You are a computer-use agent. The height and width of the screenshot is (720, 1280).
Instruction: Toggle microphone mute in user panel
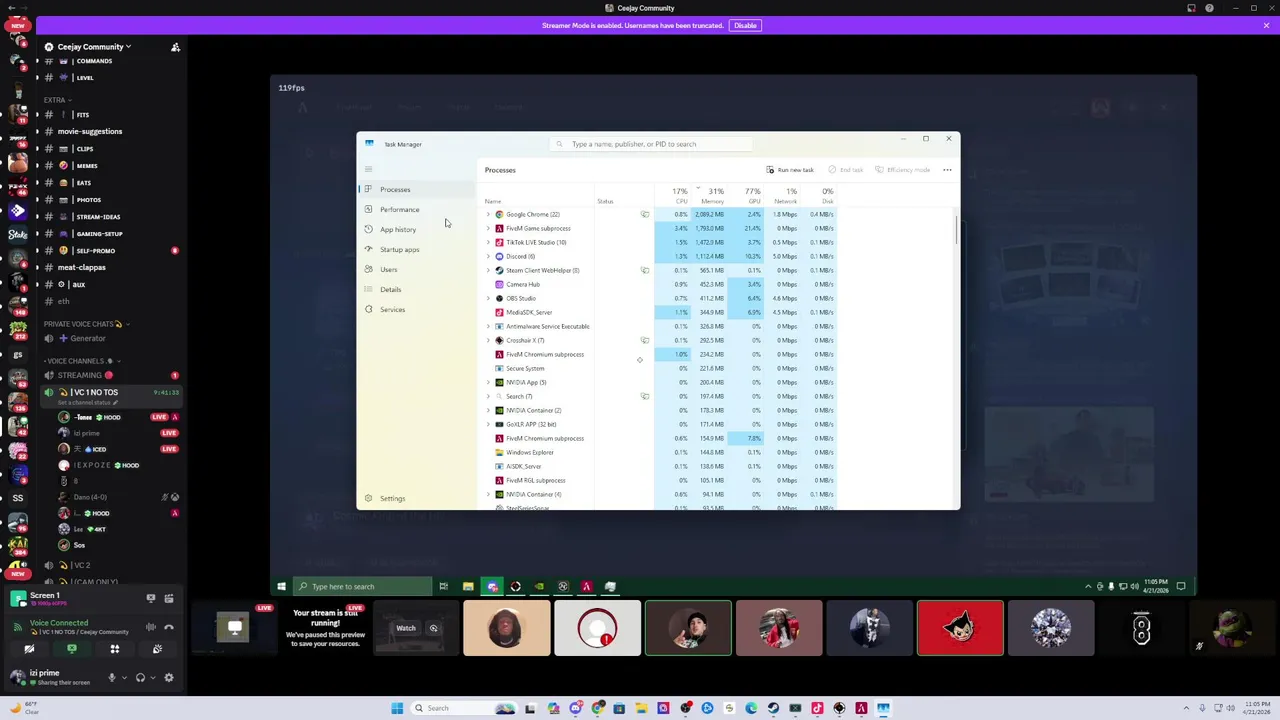pyautogui.click(x=111, y=678)
